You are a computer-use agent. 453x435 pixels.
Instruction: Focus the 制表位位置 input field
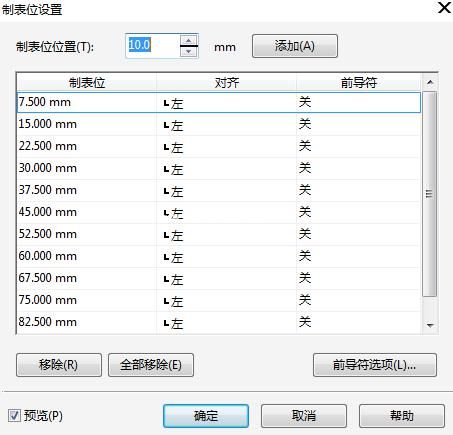(x=153, y=46)
